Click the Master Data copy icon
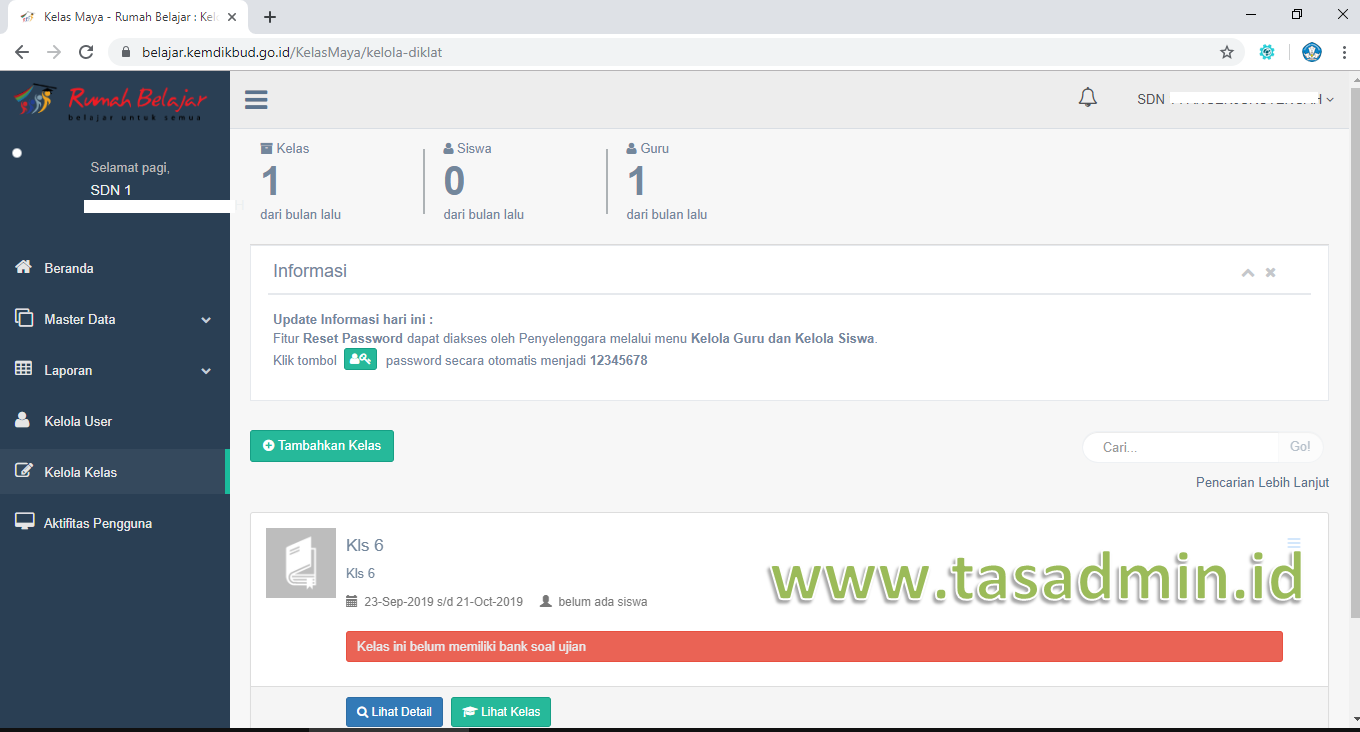 tap(24, 318)
